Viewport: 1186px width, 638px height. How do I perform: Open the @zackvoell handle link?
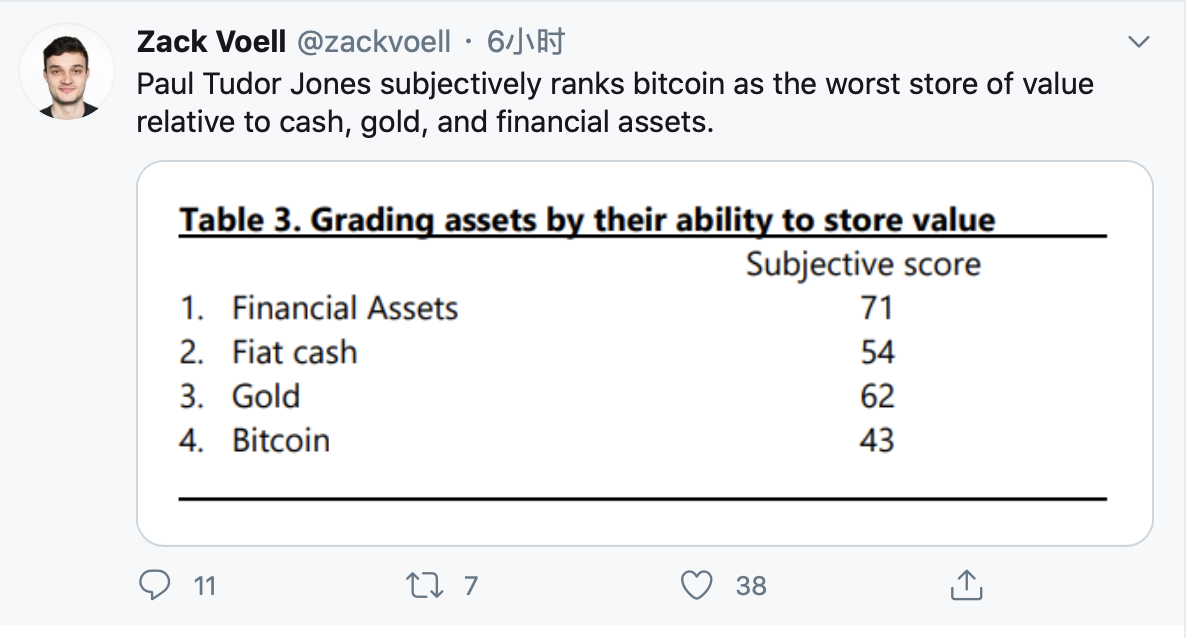tap(374, 42)
